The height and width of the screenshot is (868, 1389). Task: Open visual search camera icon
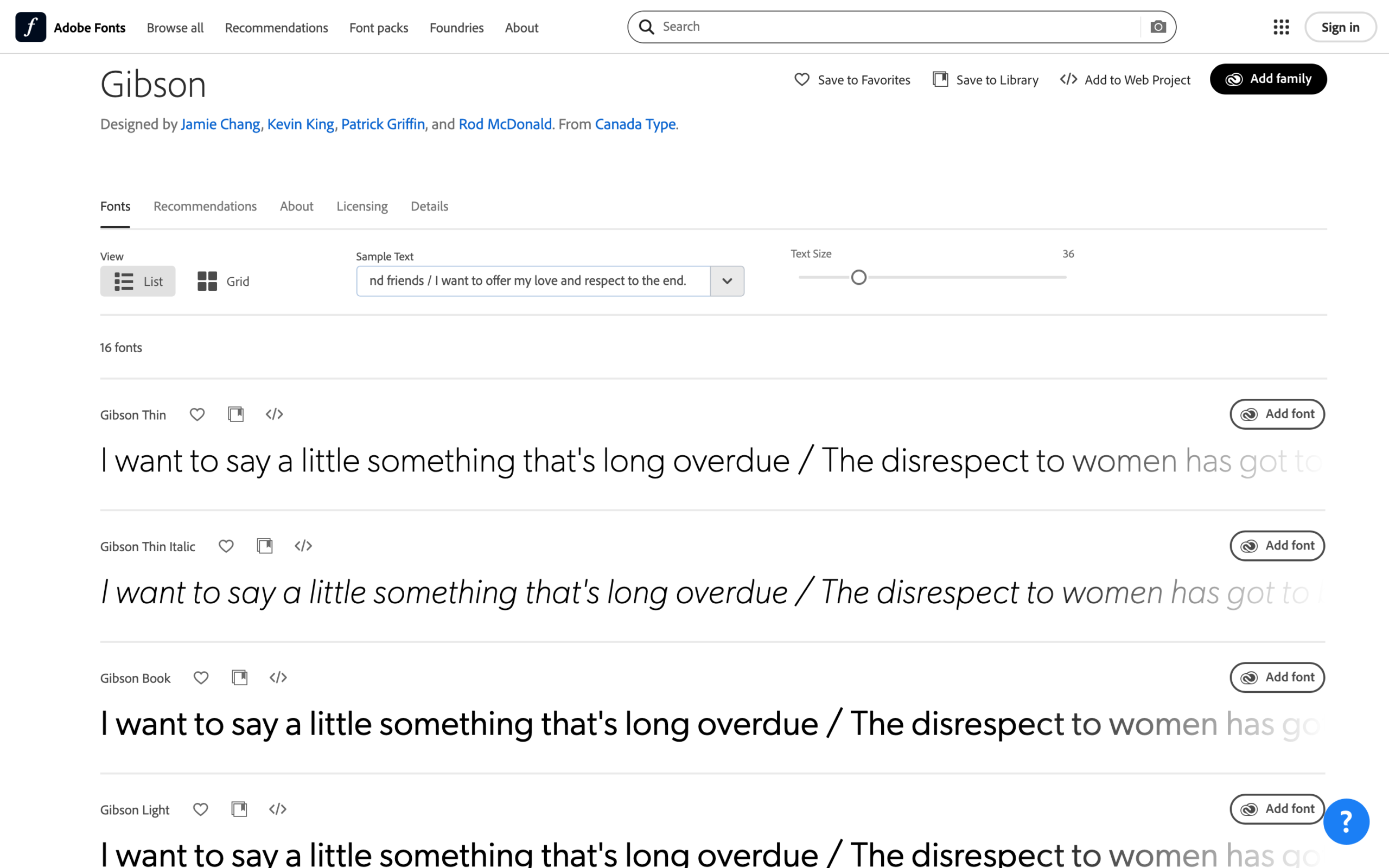(1158, 27)
